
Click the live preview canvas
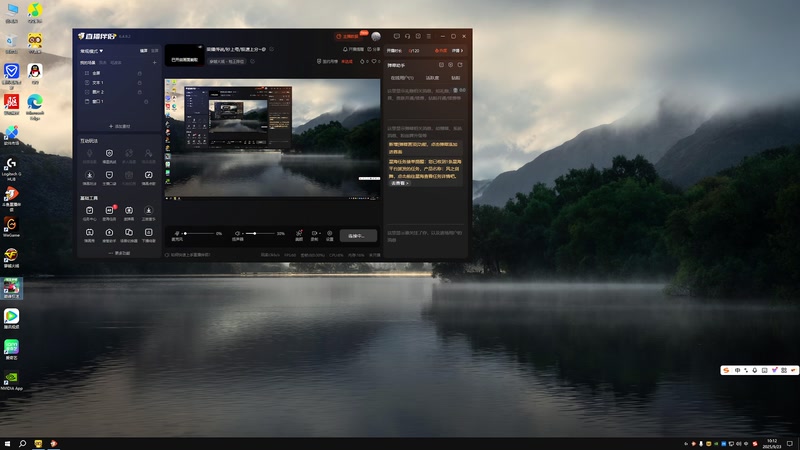point(272,138)
